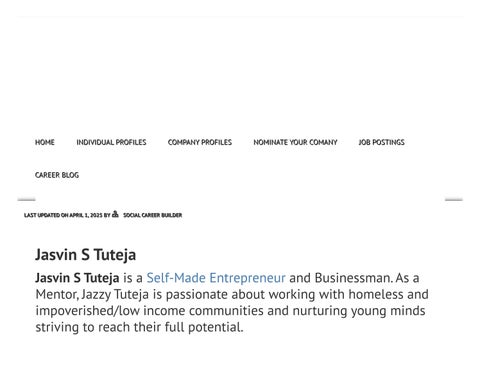Open SOCIAL CAREER BUILDER author link

click(152, 215)
